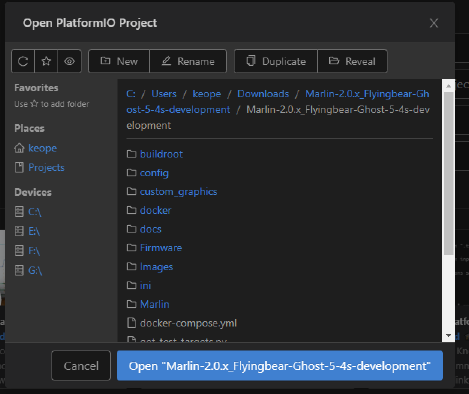Open the Marlin folder
Viewport: 469px width, 394px height.
155,304
